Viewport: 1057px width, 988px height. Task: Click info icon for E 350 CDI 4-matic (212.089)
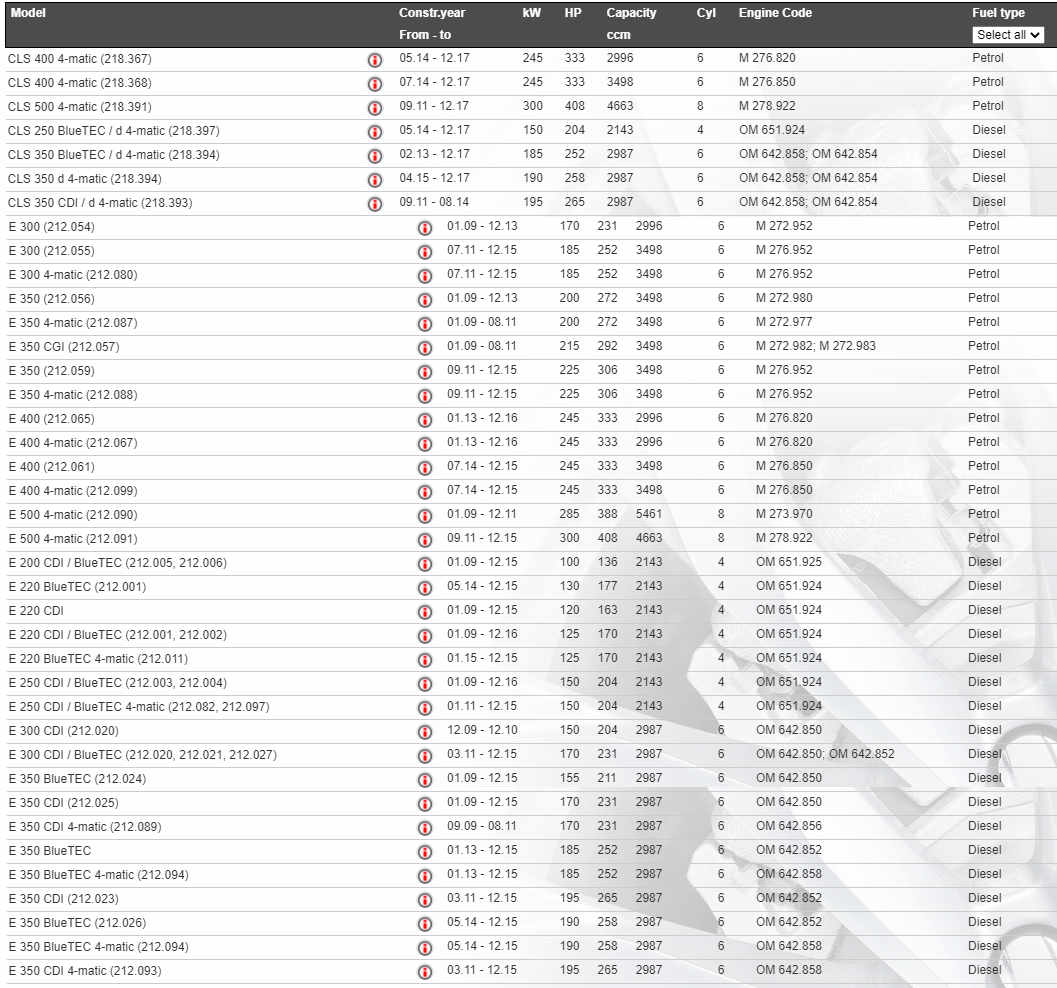(x=425, y=828)
